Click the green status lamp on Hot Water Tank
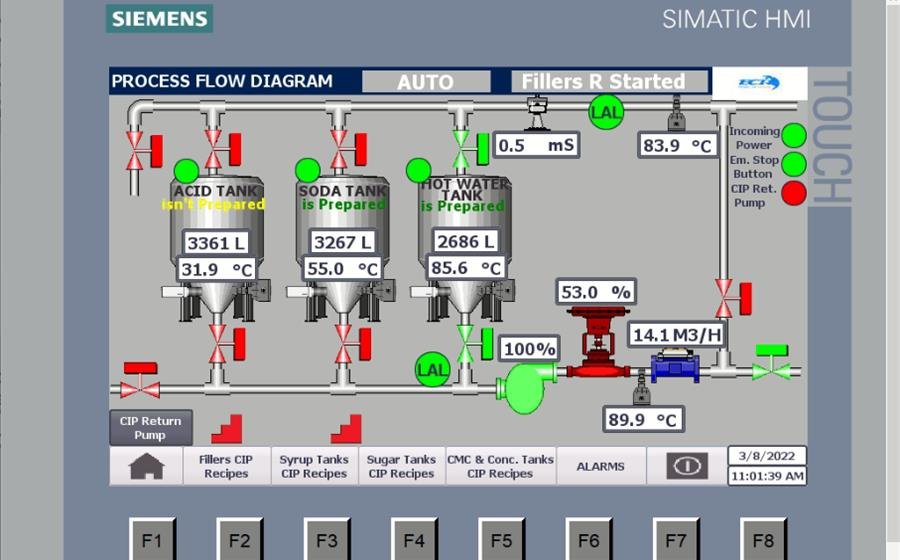The height and width of the screenshot is (560, 900). tap(418, 170)
